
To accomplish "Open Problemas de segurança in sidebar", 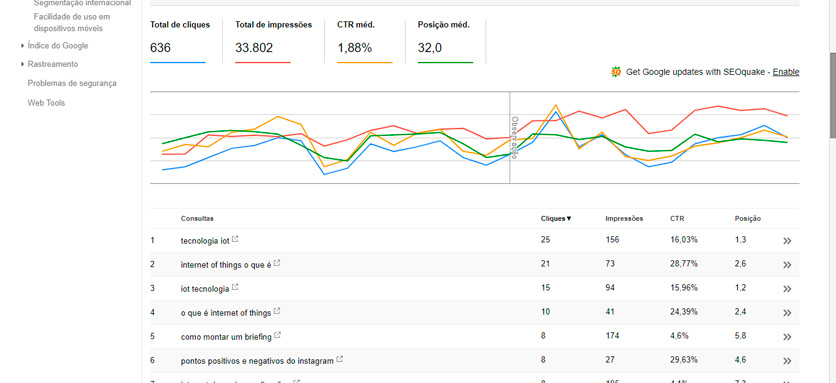I will tap(72, 83).
